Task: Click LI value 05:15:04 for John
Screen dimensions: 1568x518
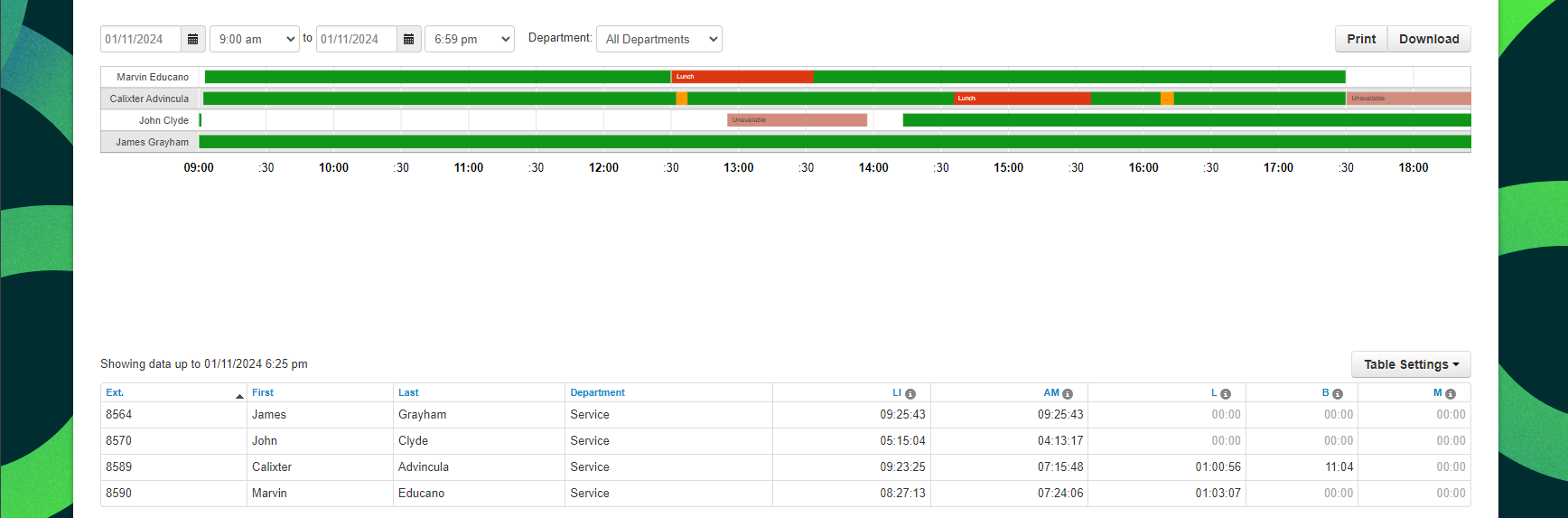Action: [x=902, y=441]
